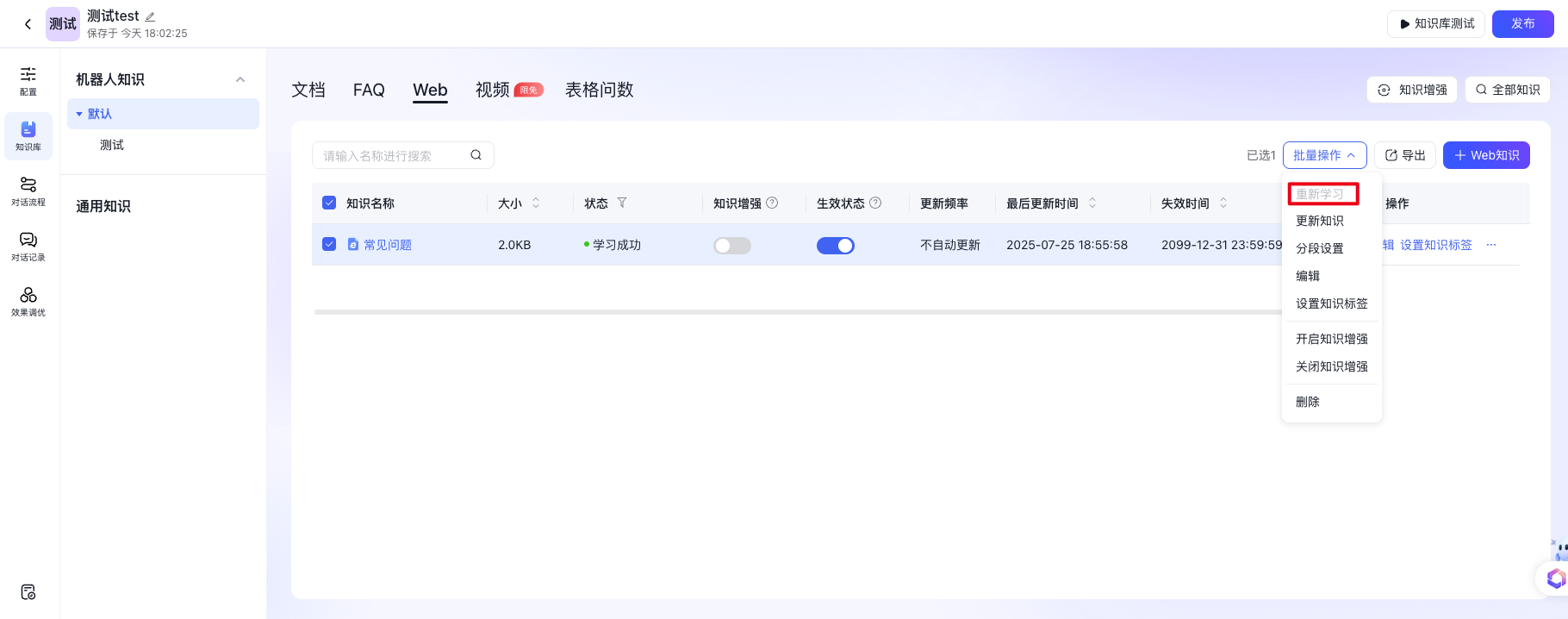Enable 知识增强 toggle for 常见问题
This screenshot has width=1568, height=619.
[x=732, y=246]
